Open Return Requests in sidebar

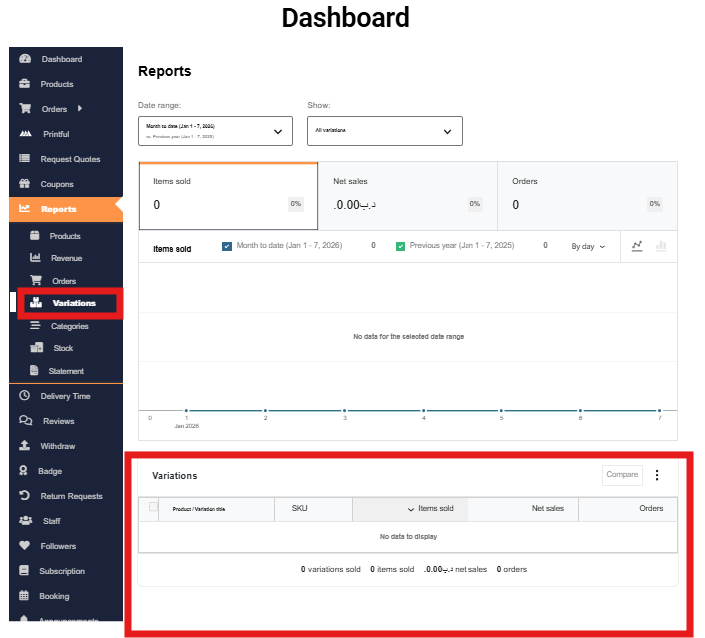point(71,496)
